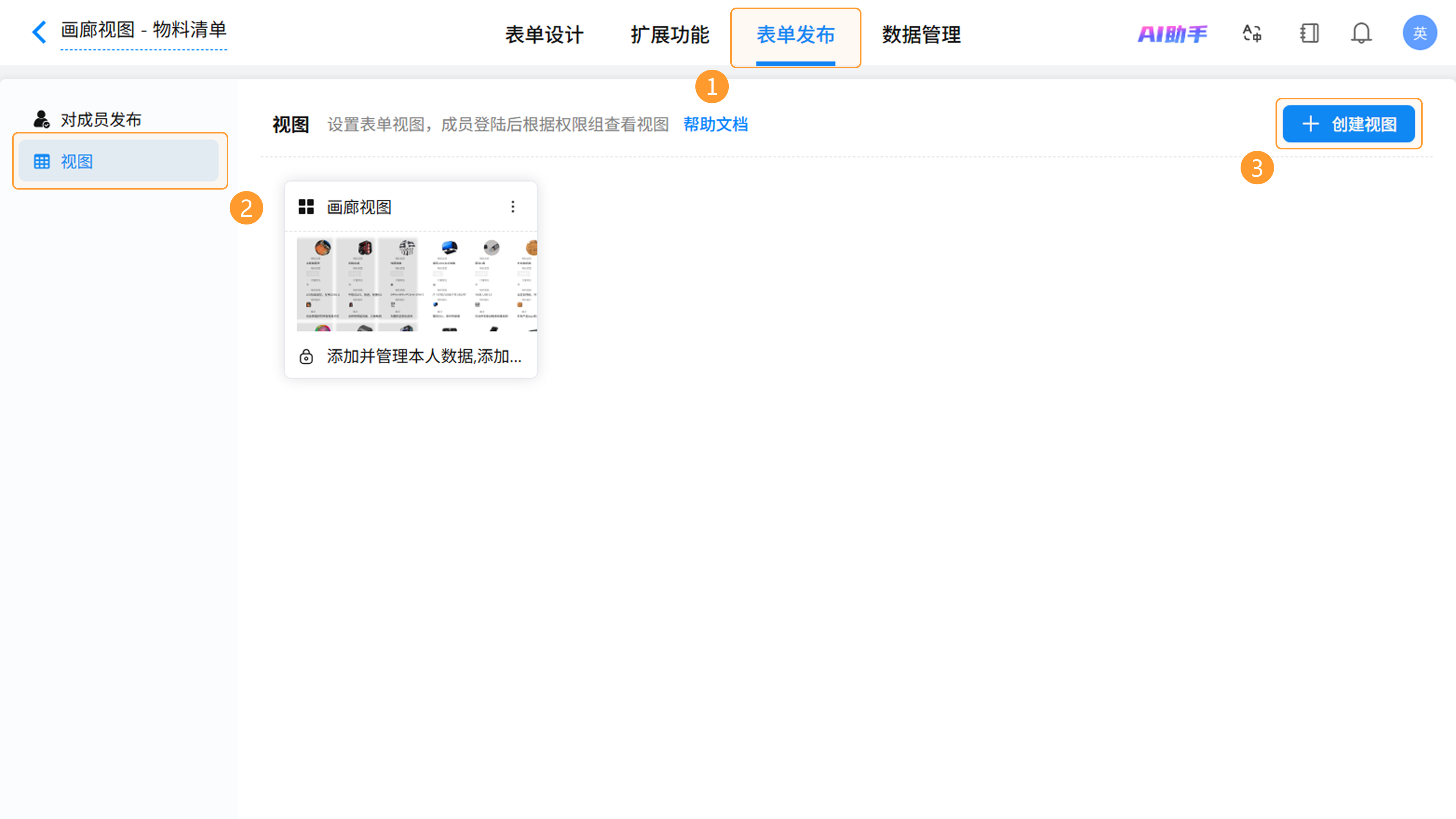This screenshot has width=1456, height=819.
Task: Open the notebook panel icon
Action: (x=1309, y=33)
